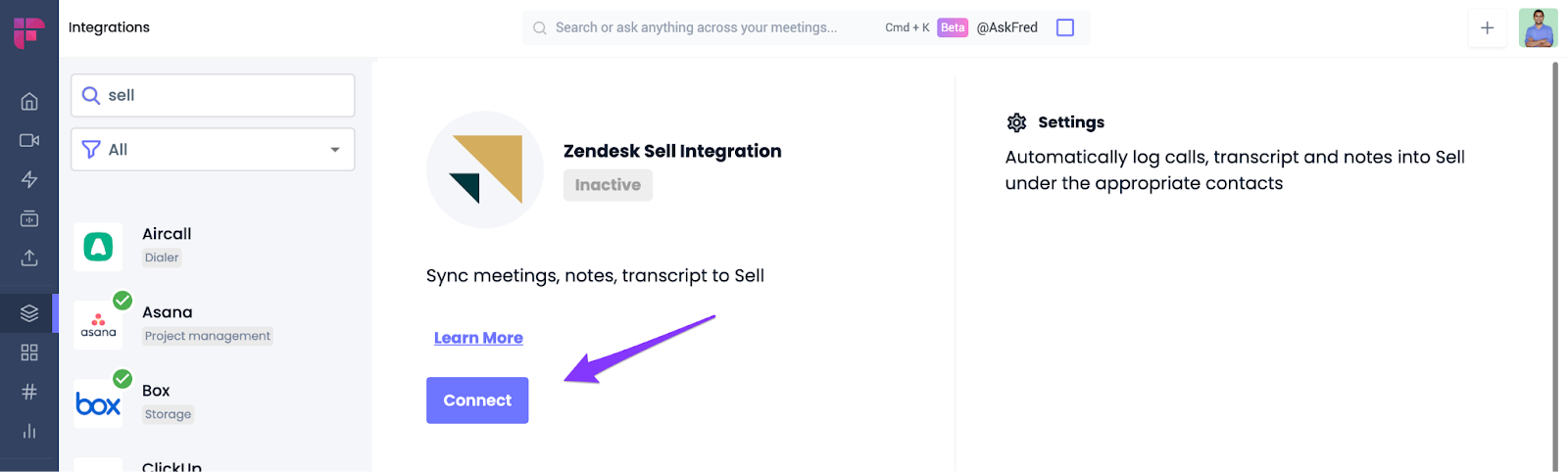
Task: Expand the All filter dropdown
Action: click(x=213, y=150)
